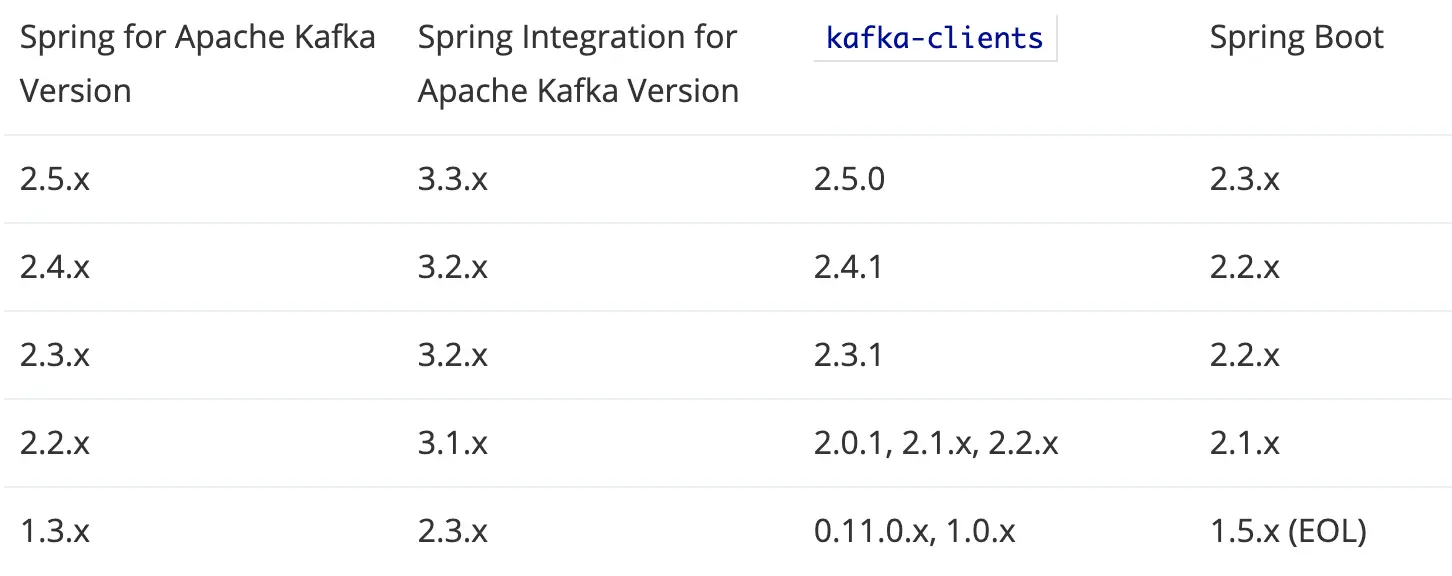
Task: Click the 2.5.0 kafka-clients cell
Action: coord(849,180)
